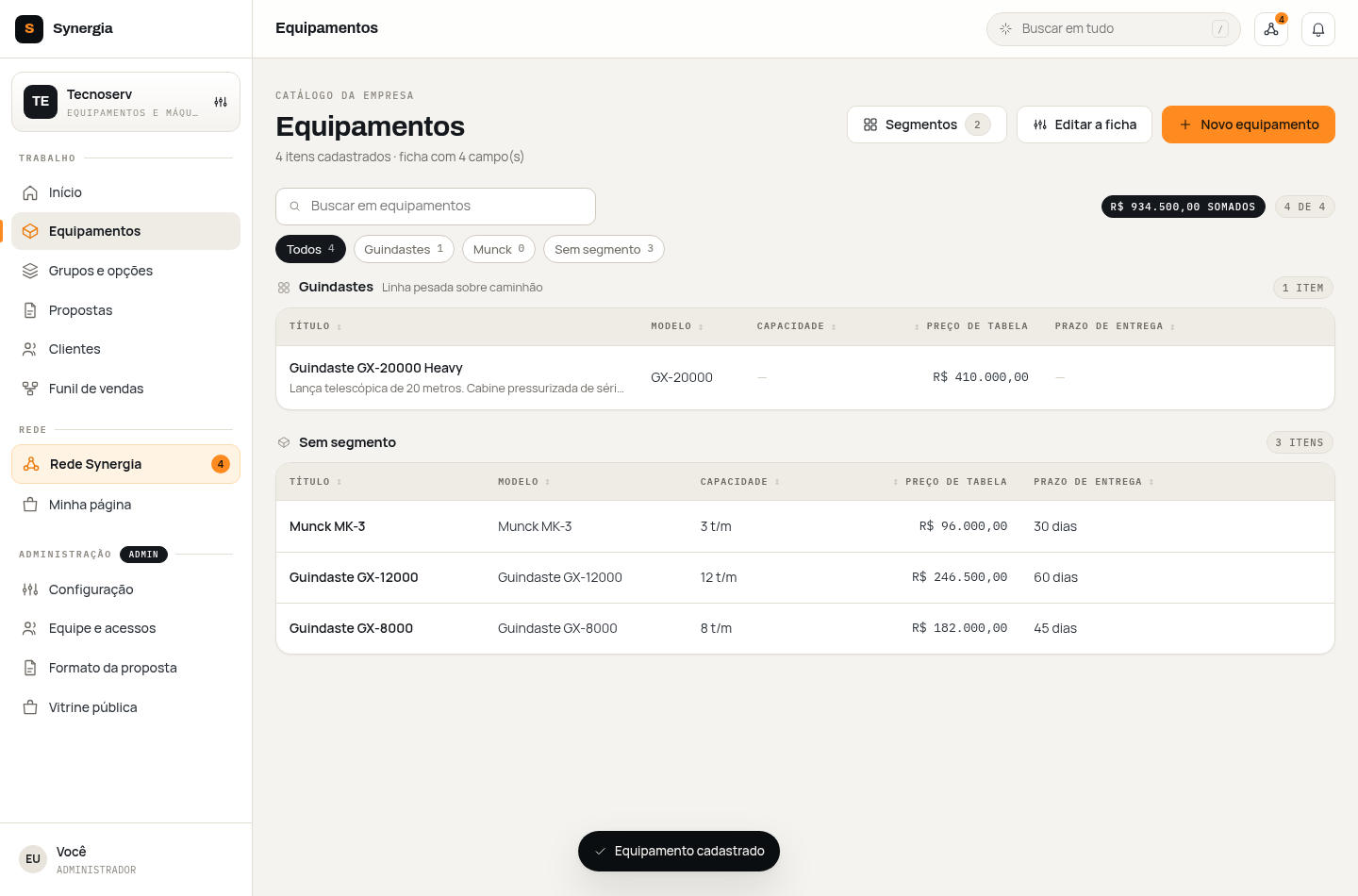
Task: Click Novo equipamento button
Action: (1249, 124)
